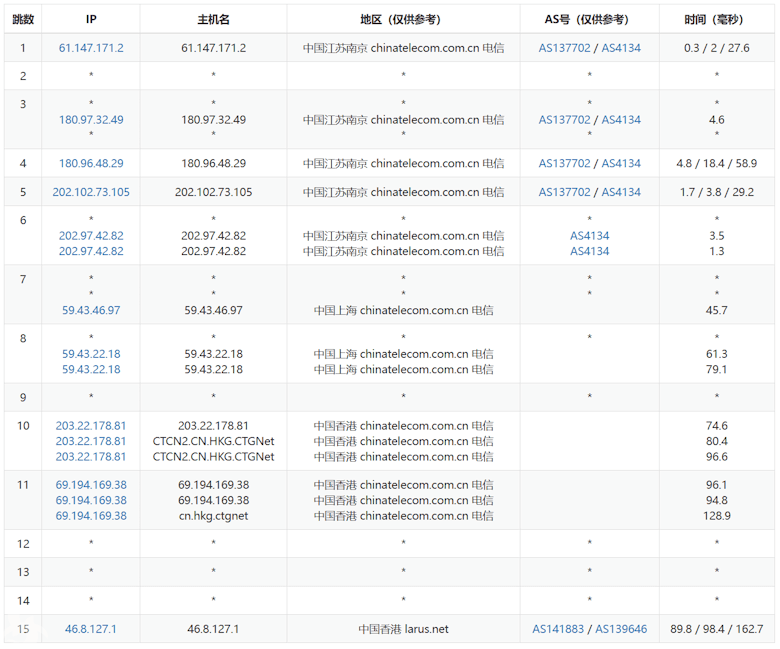Select the '跳数' column header
This screenshot has width=780, height=649.
click(23, 19)
